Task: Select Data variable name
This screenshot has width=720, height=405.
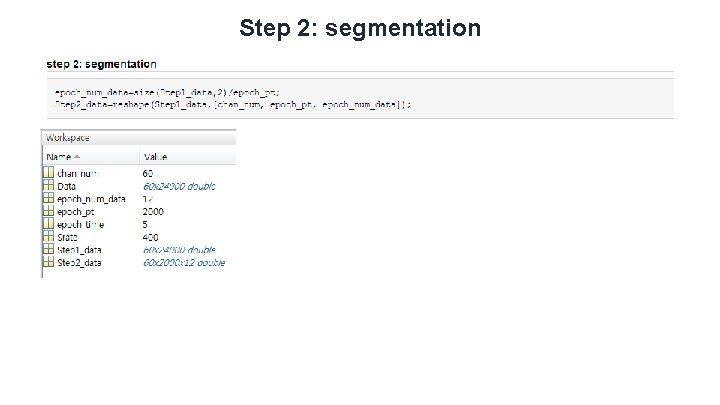Action: 66,186
